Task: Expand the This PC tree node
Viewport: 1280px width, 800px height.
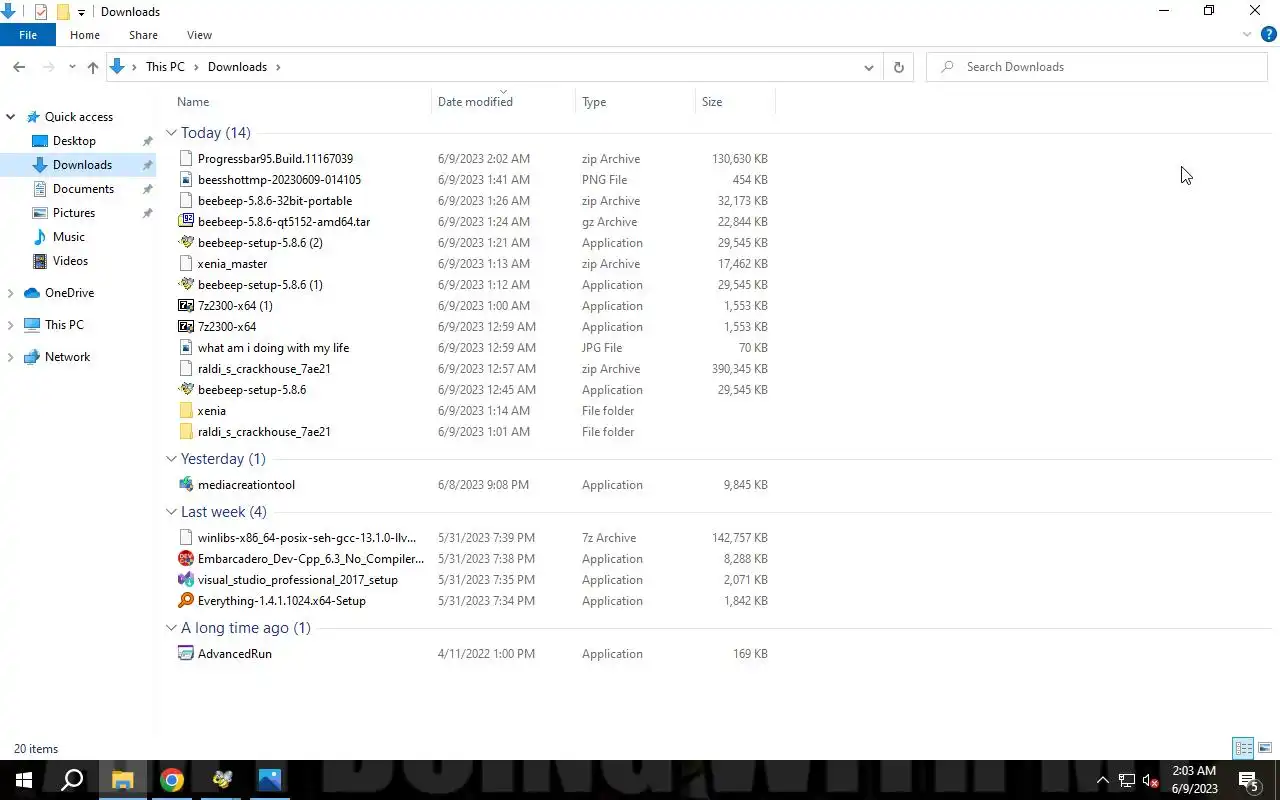Action: [x=11, y=325]
